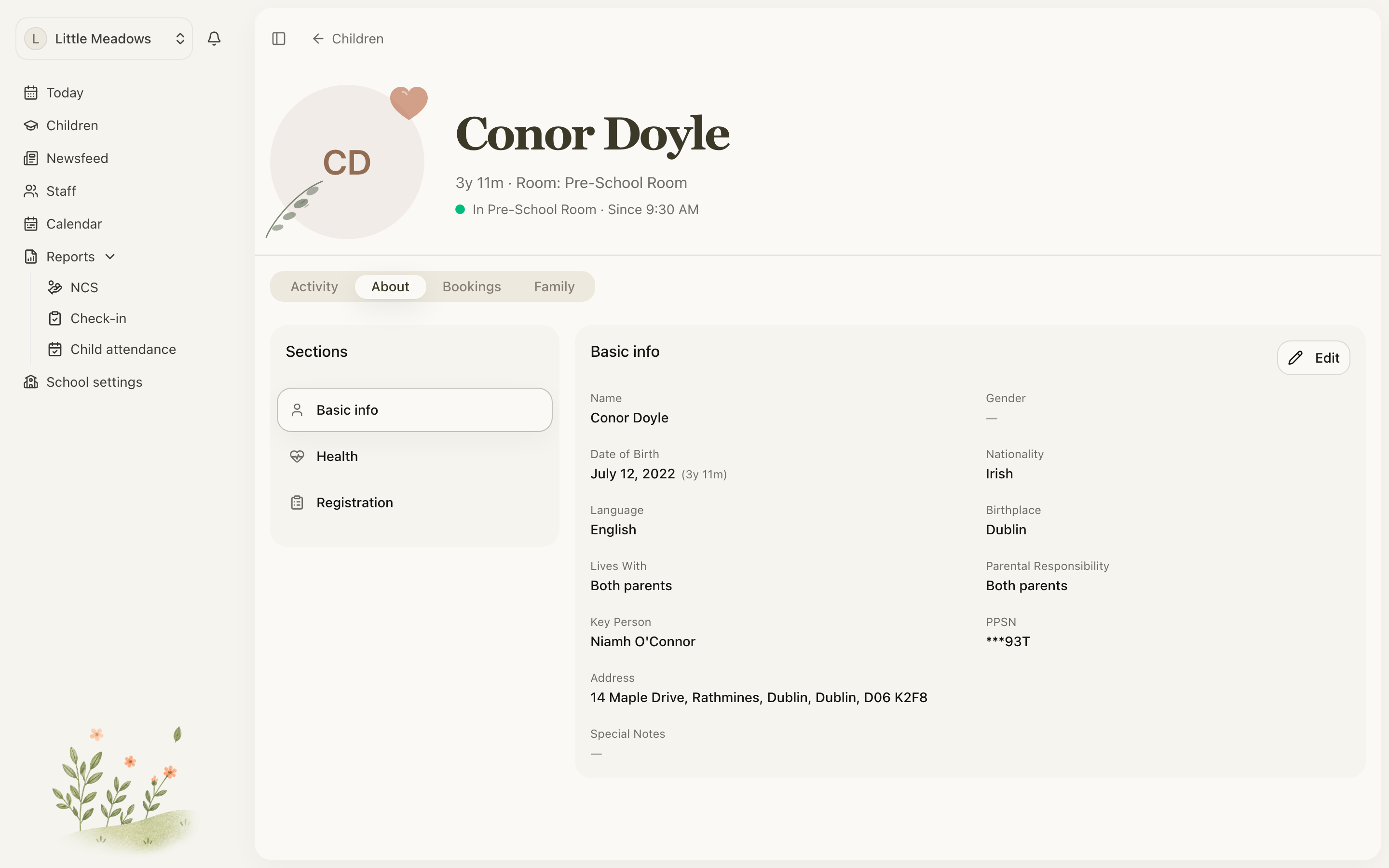Open the Bookings tab
Screen dimensions: 1389x868
click(x=472, y=286)
